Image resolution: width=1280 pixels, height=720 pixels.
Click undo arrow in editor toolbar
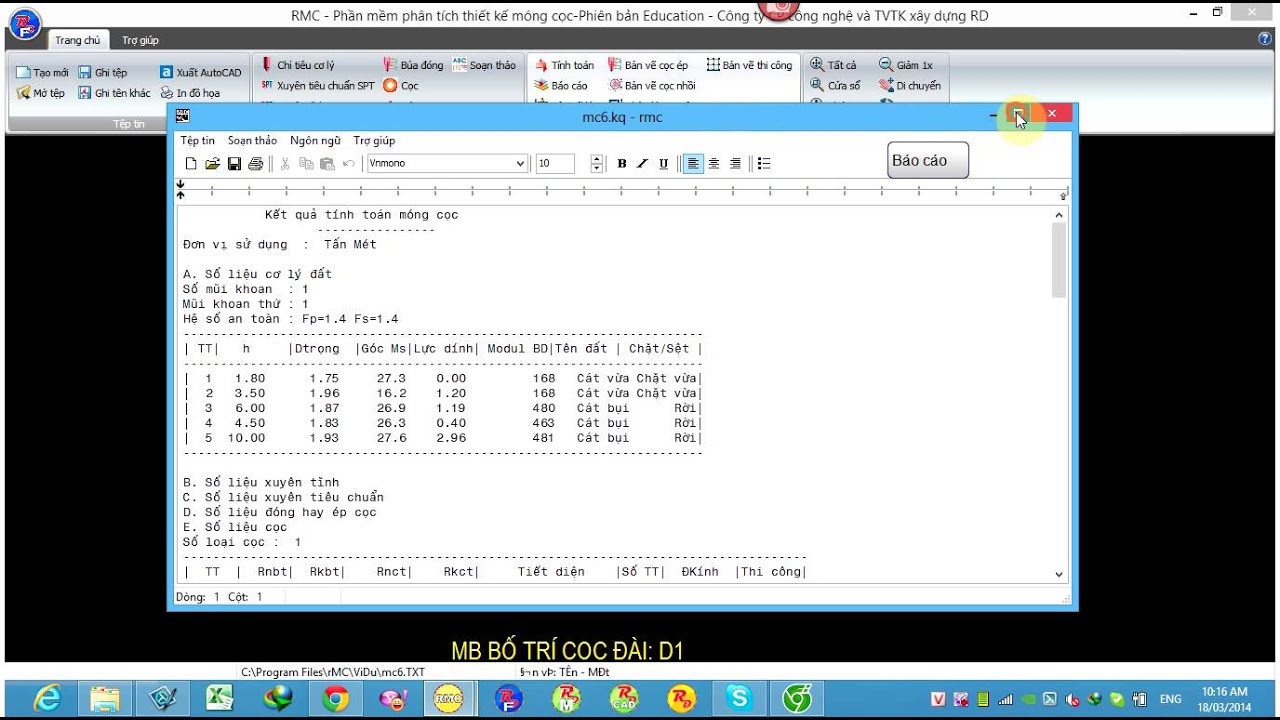(349, 164)
